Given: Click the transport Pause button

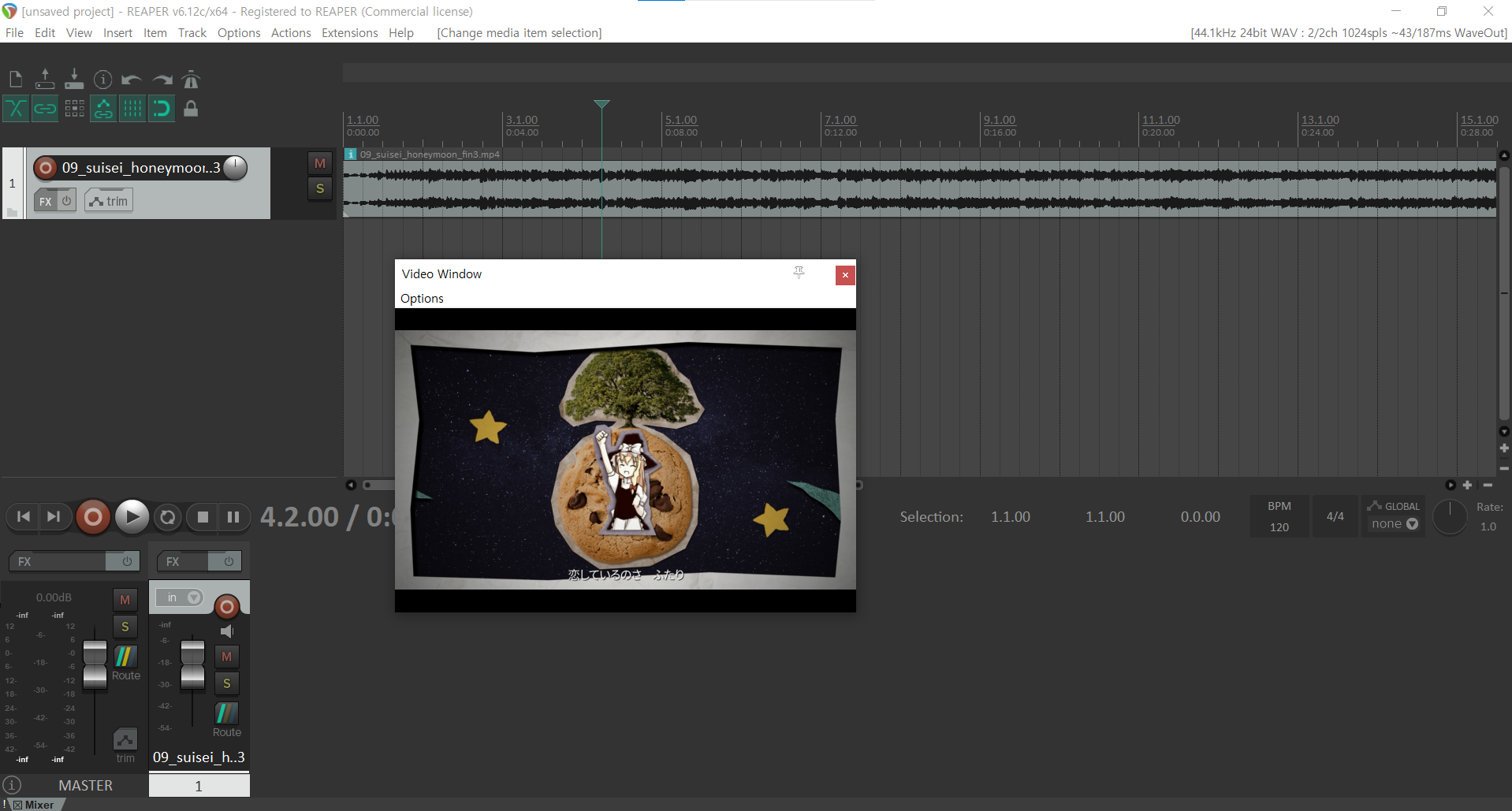Looking at the screenshot, I should [233, 517].
